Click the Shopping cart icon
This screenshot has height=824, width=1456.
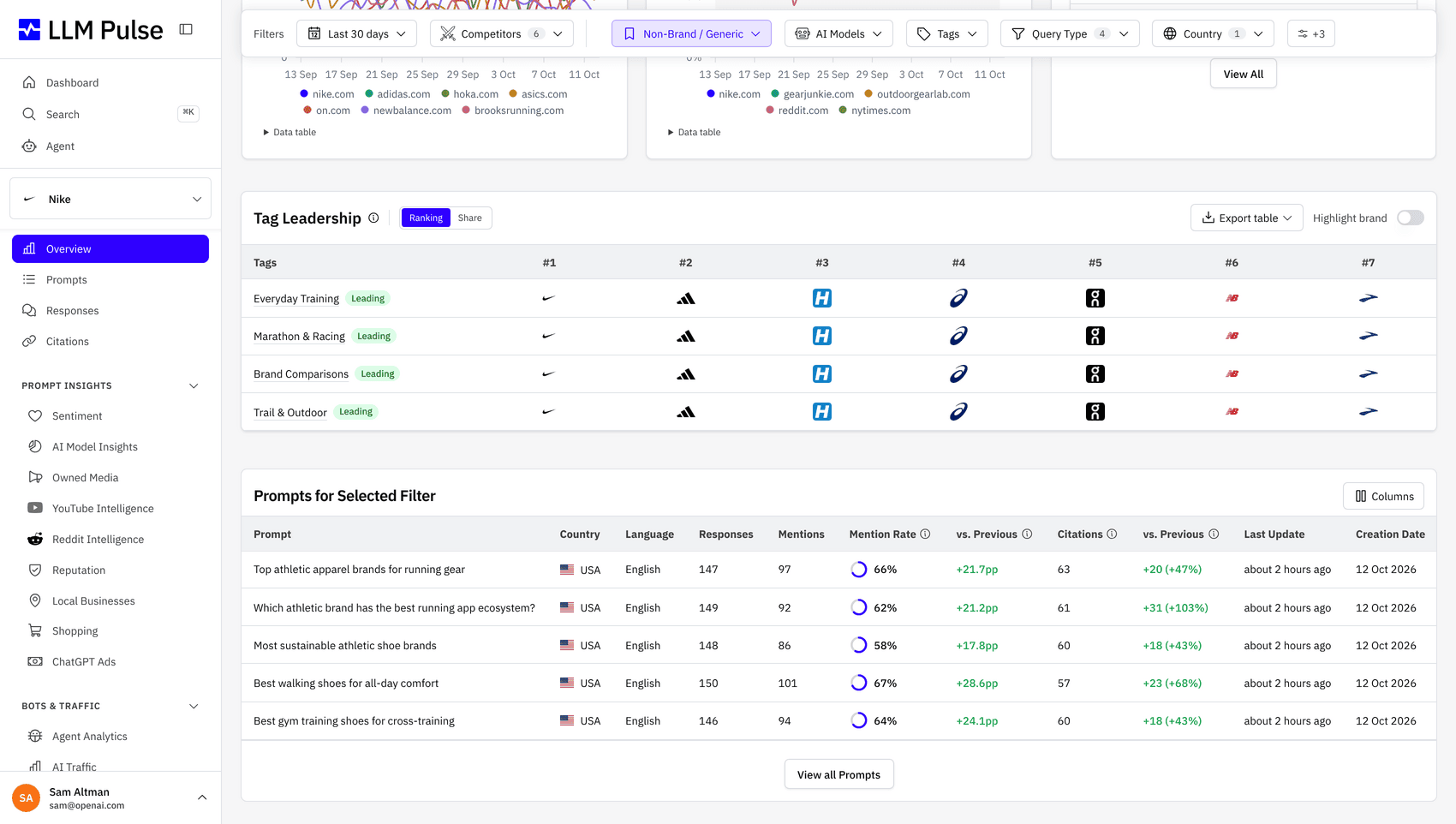pos(35,631)
